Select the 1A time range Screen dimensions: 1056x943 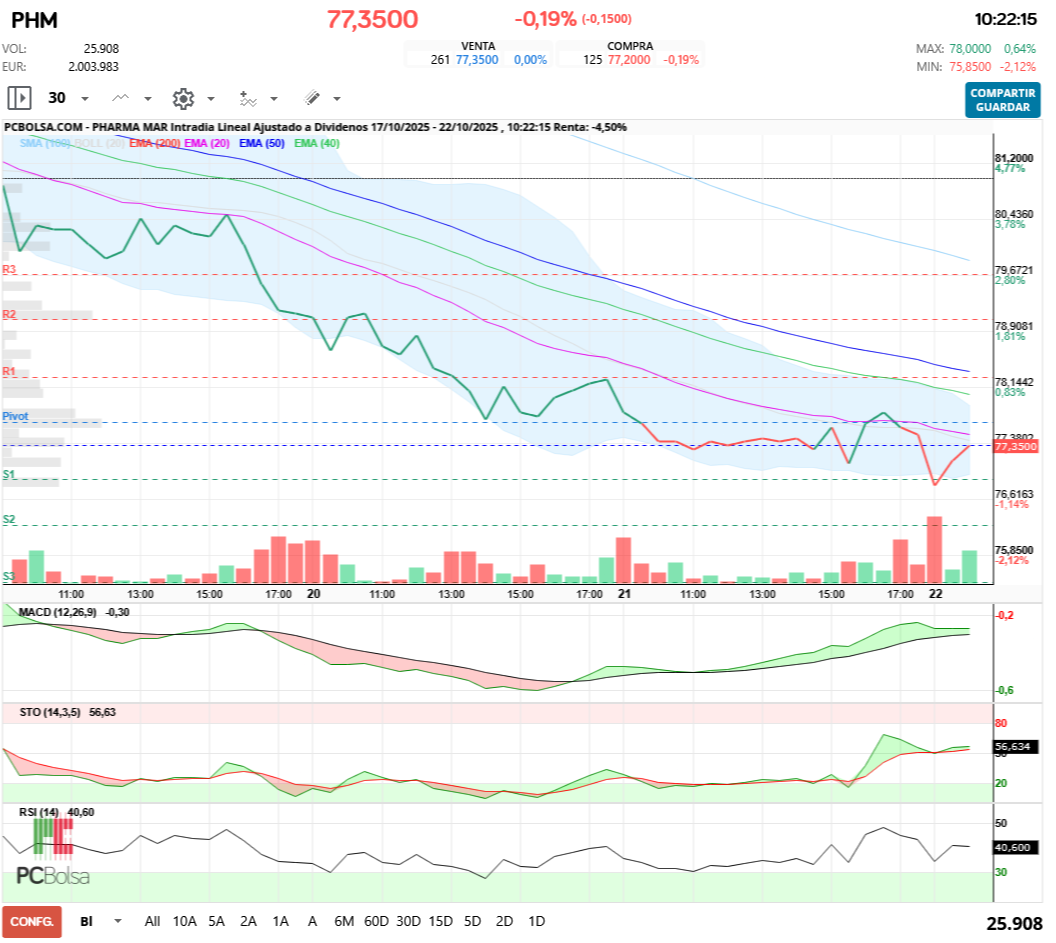[x=280, y=921]
